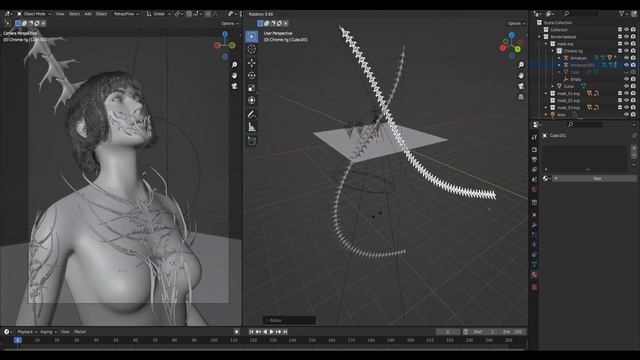Open Output properties tab
The height and width of the screenshot is (360, 640).
pos(534,160)
